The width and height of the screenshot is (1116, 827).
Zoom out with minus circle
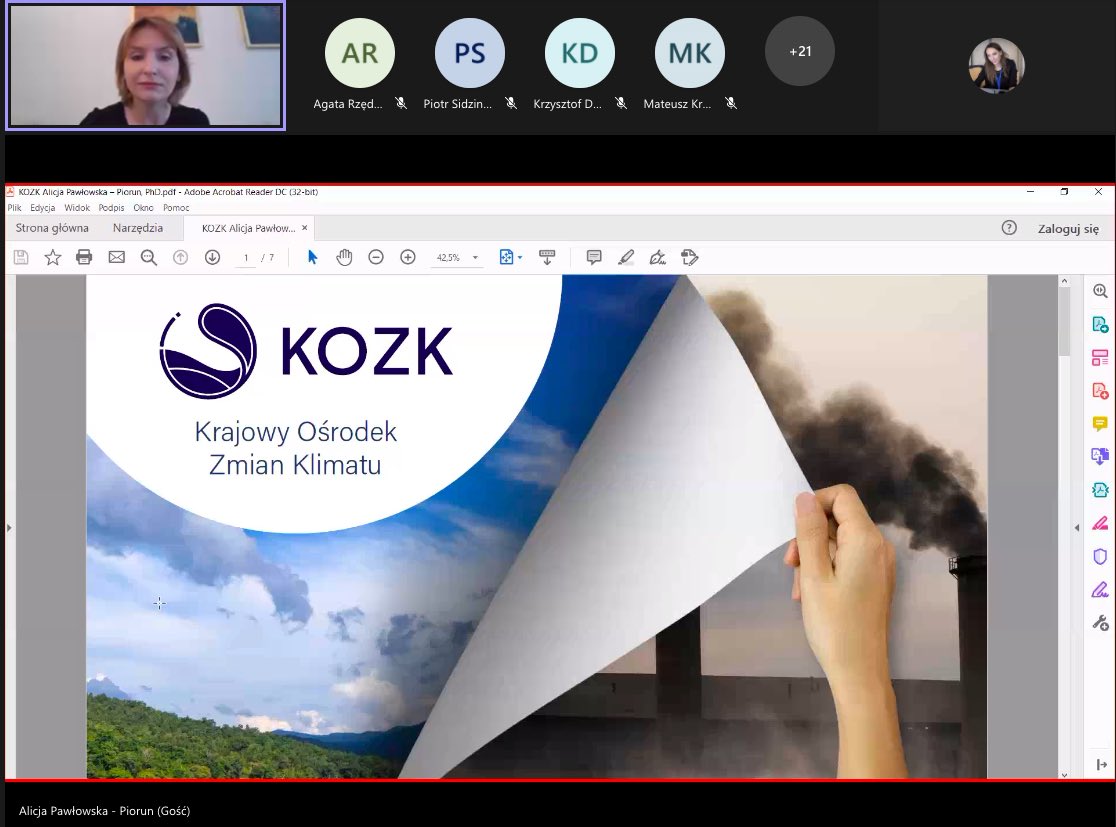(x=376, y=257)
